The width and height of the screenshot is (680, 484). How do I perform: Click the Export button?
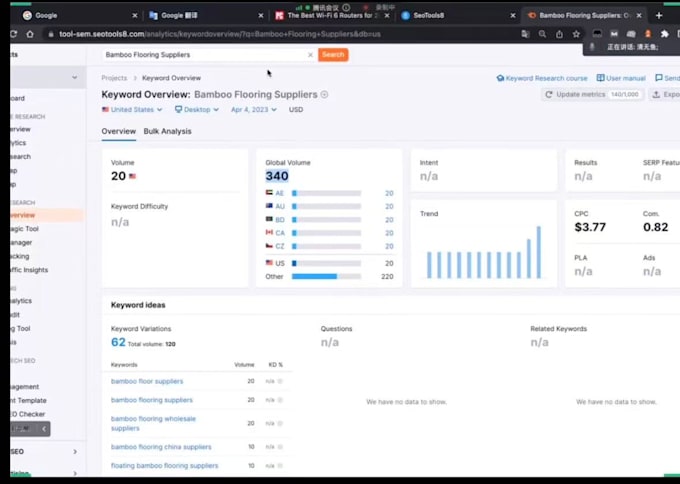coord(665,94)
